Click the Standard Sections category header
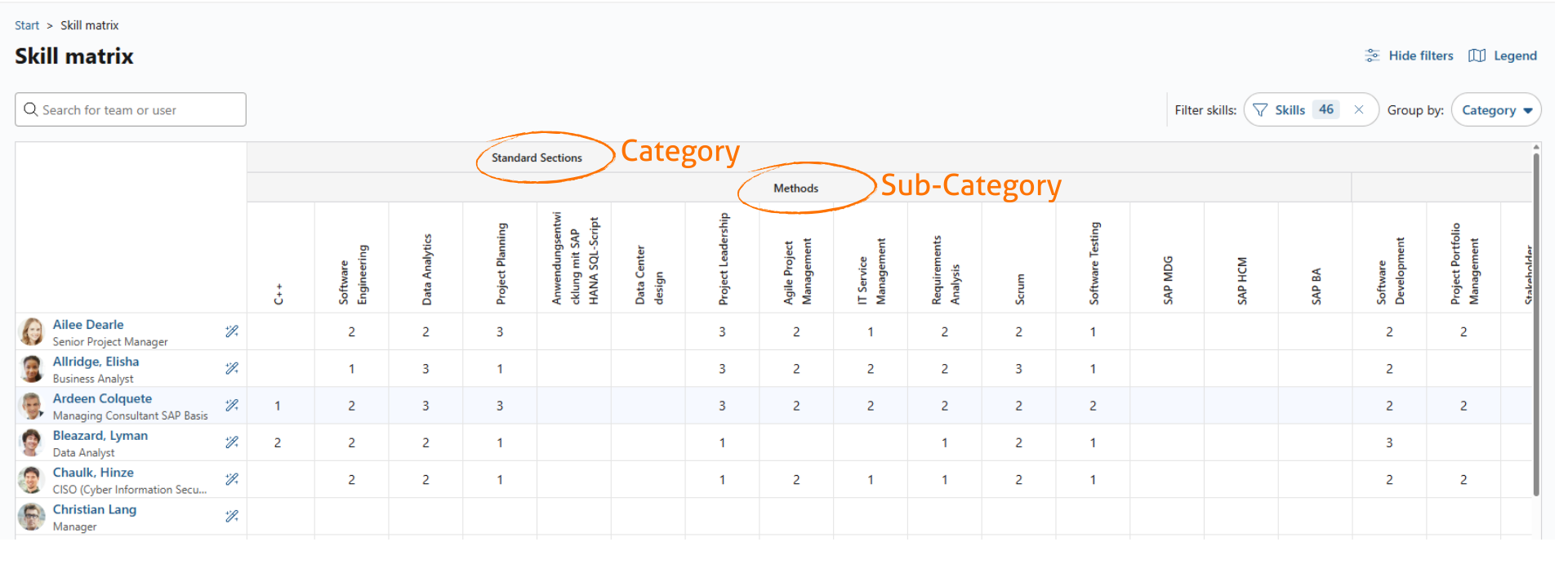Viewport: 1568px width, 564px height. pyautogui.click(x=537, y=158)
